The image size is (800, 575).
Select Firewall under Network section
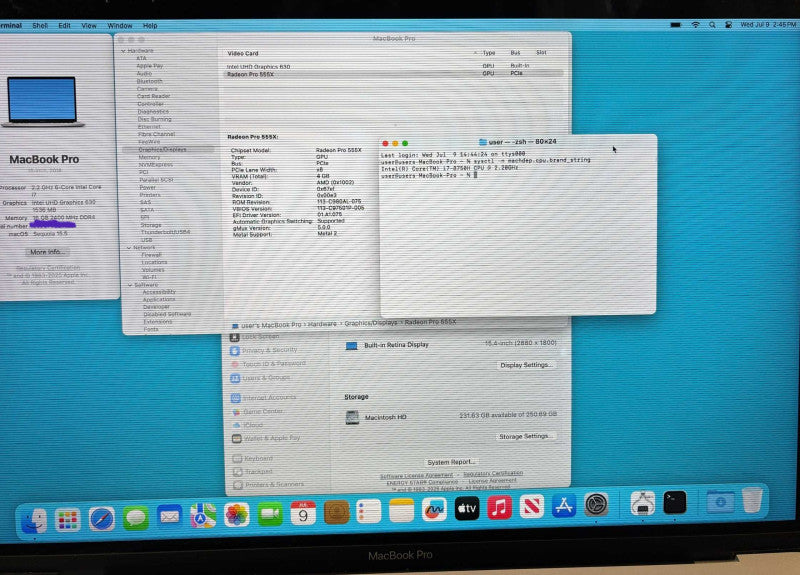tap(151, 255)
